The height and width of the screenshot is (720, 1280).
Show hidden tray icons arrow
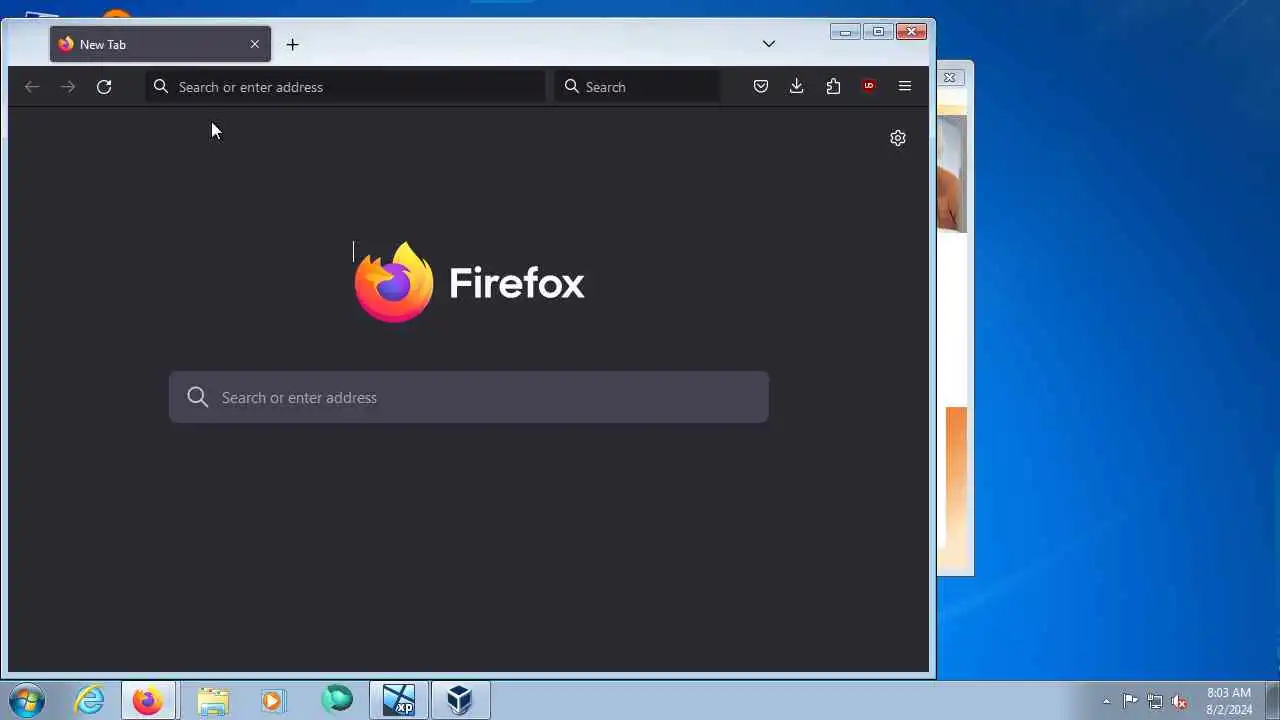(1106, 701)
